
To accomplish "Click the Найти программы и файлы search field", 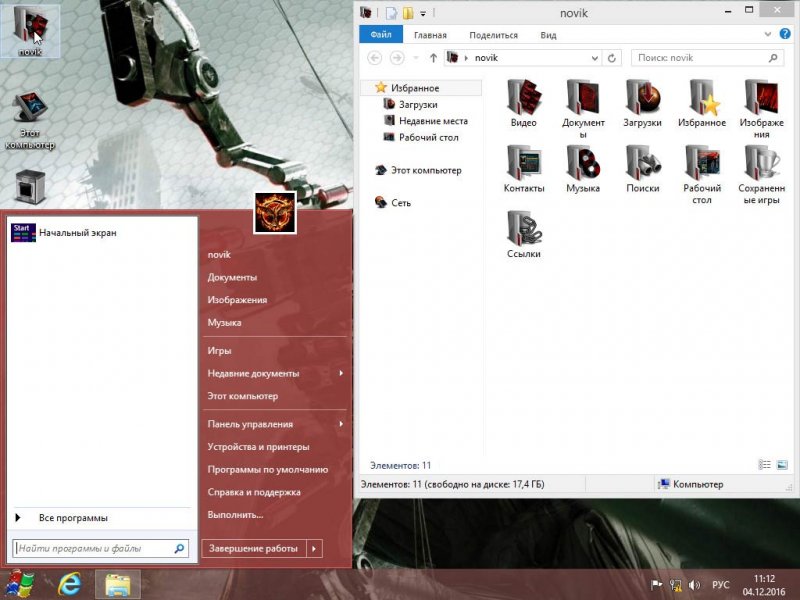I will coord(100,548).
